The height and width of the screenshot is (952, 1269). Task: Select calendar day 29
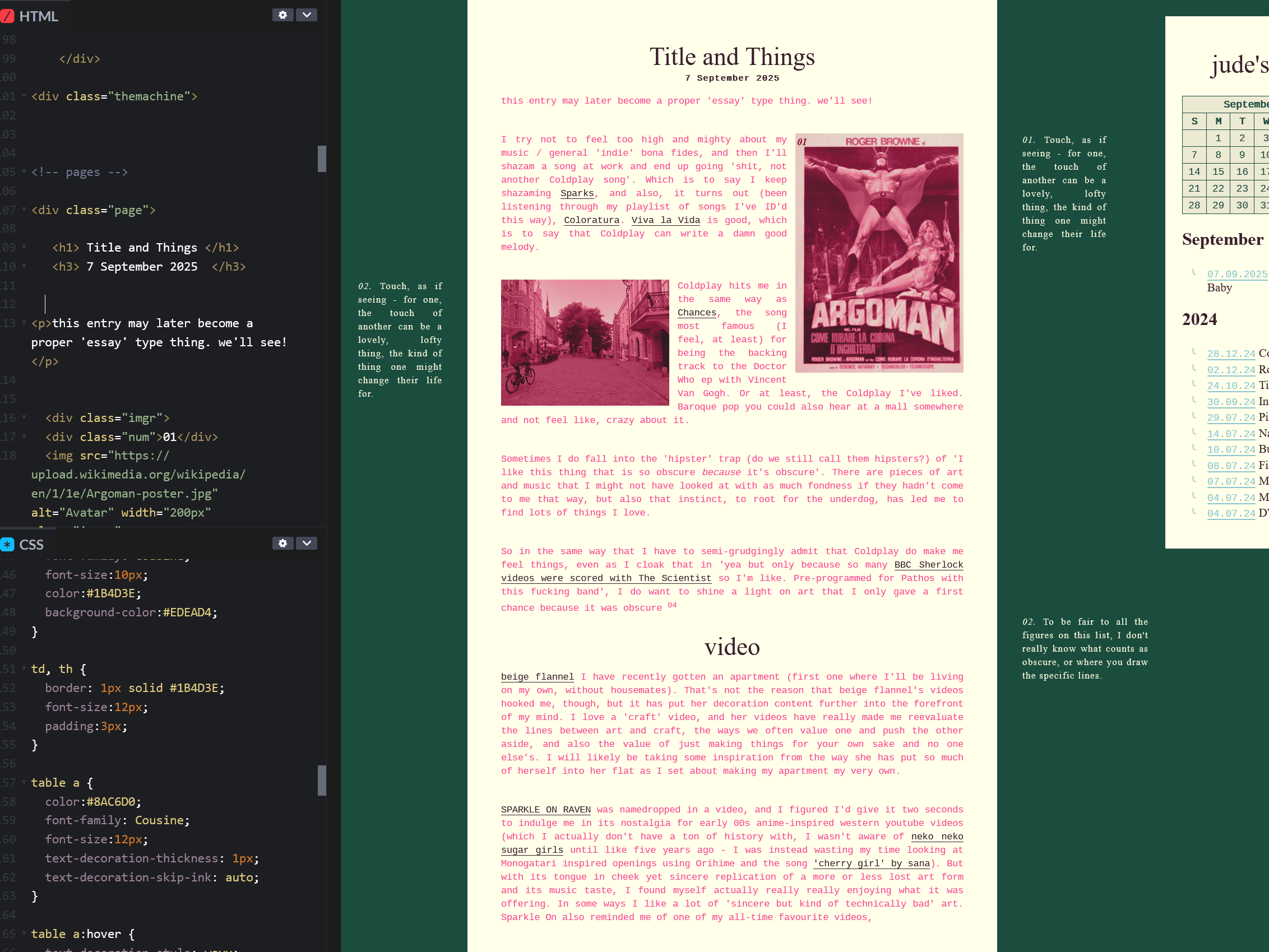pos(1218,205)
